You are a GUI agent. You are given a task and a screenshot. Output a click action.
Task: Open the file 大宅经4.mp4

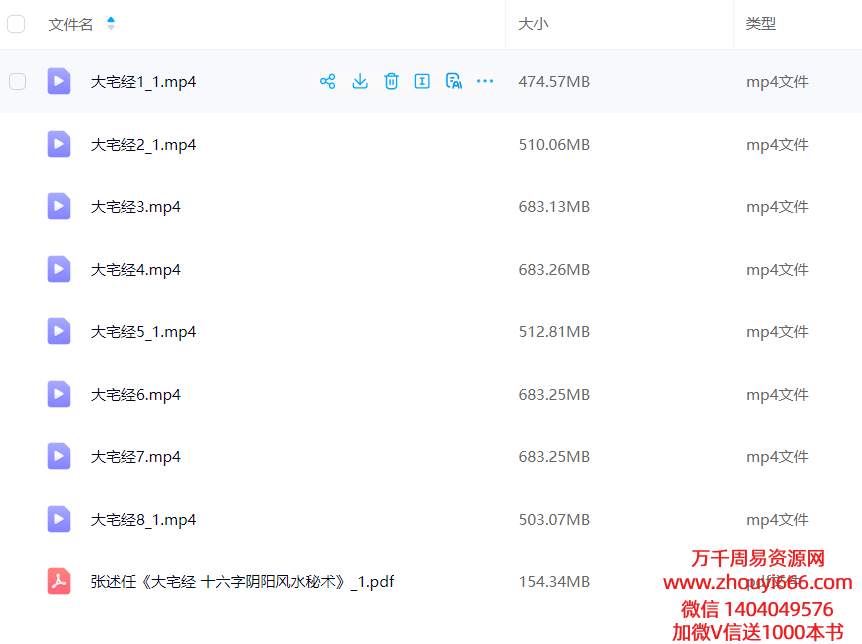coord(136,270)
